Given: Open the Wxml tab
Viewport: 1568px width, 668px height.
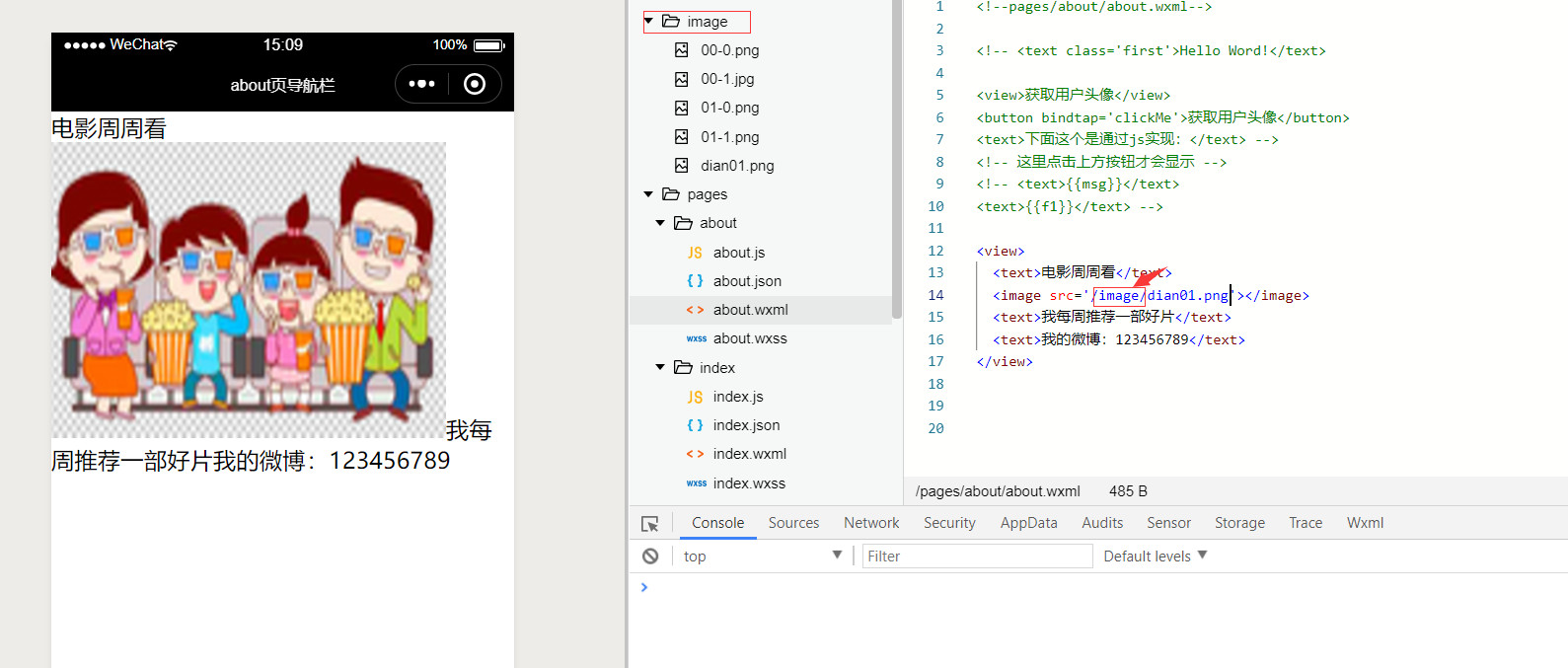Looking at the screenshot, I should [1366, 523].
